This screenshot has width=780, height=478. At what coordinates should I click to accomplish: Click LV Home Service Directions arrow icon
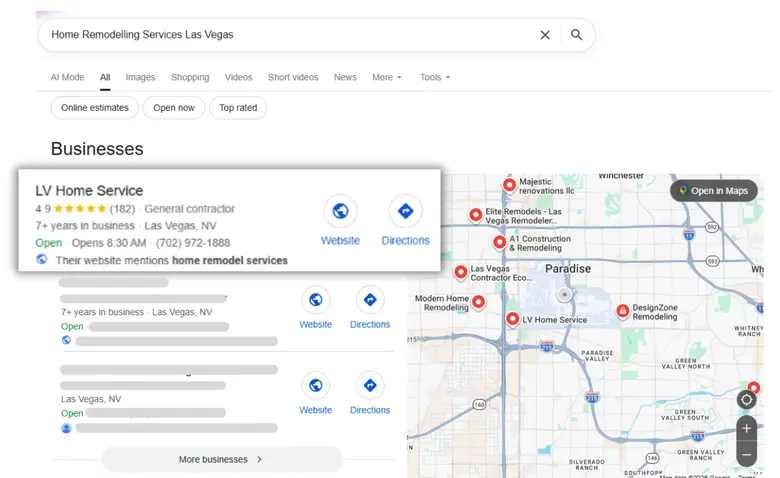tap(405, 211)
